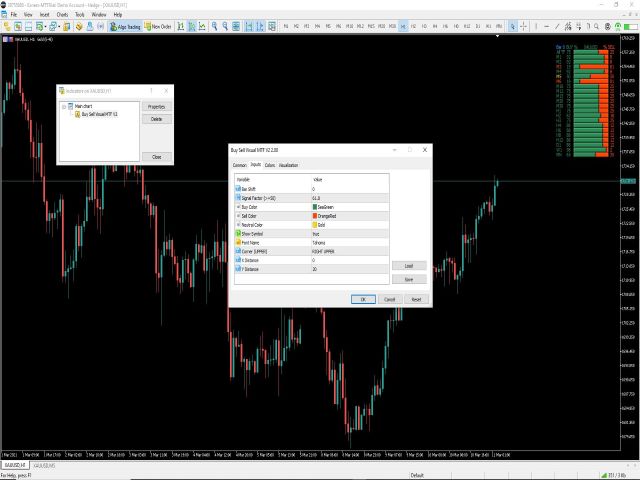Select the D1 timeframe button

tap(478, 27)
